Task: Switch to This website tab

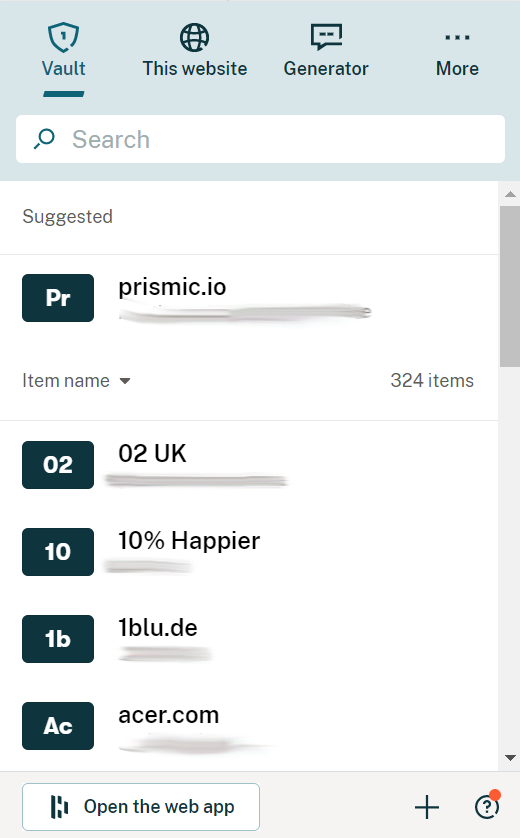Action: click(x=195, y=51)
